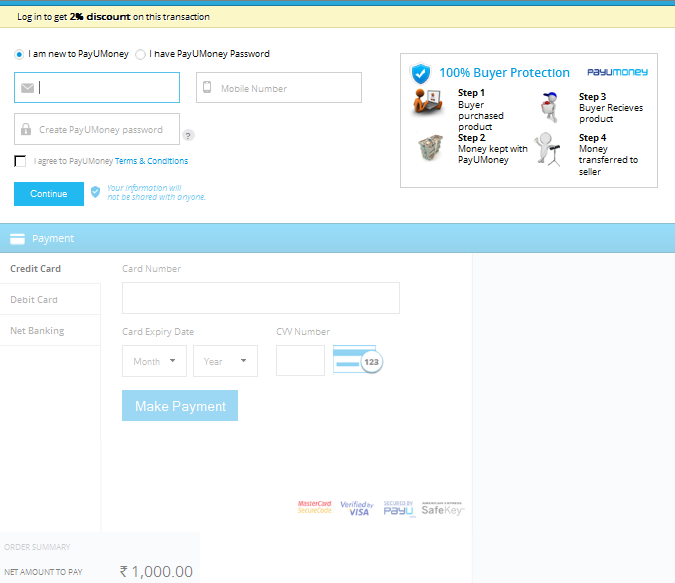This screenshot has width=675, height=583.
Task: Click the Card Number input box
Action: pos(261,298)
